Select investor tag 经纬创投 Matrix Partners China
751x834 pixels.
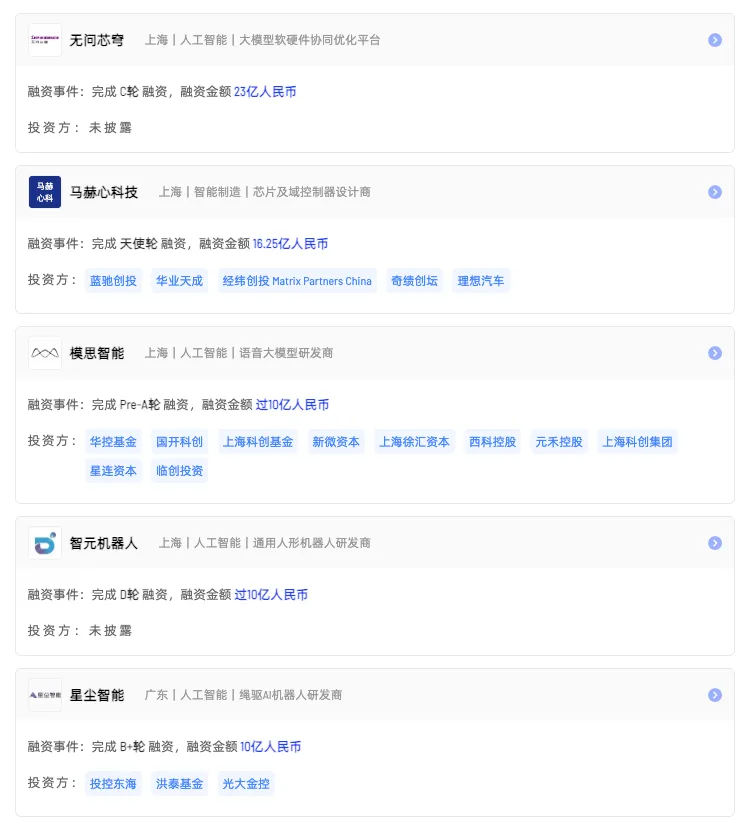(297, 281)
